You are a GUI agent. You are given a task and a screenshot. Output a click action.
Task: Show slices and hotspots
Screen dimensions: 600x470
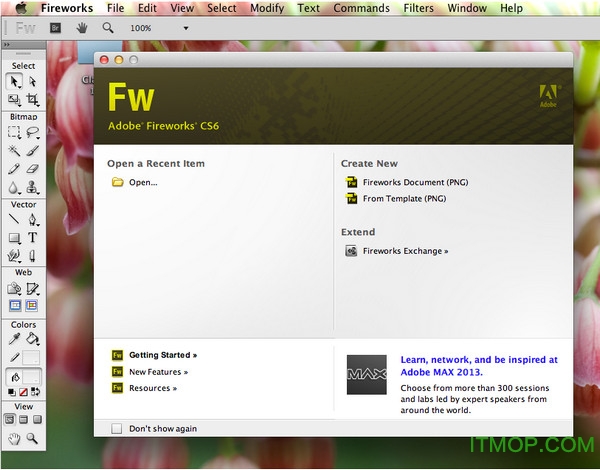point(31,305)
